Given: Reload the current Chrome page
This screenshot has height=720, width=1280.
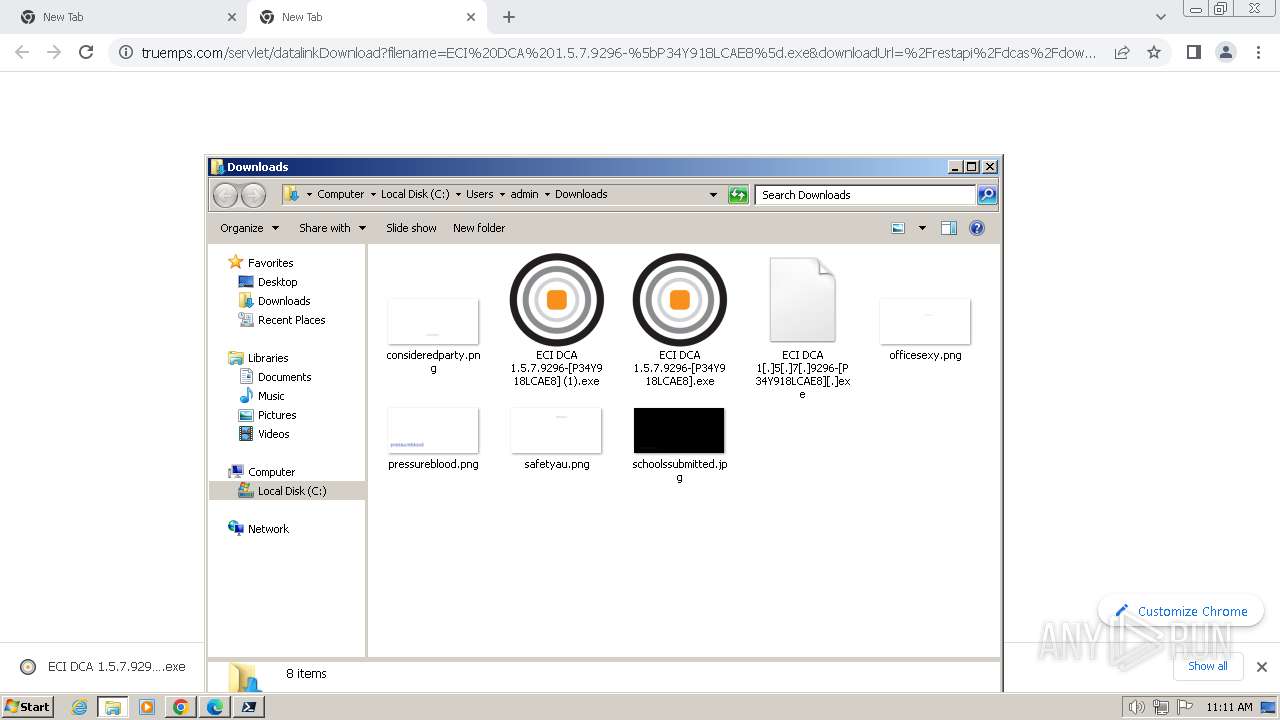Looking at the screenshot, I should 86,52.
